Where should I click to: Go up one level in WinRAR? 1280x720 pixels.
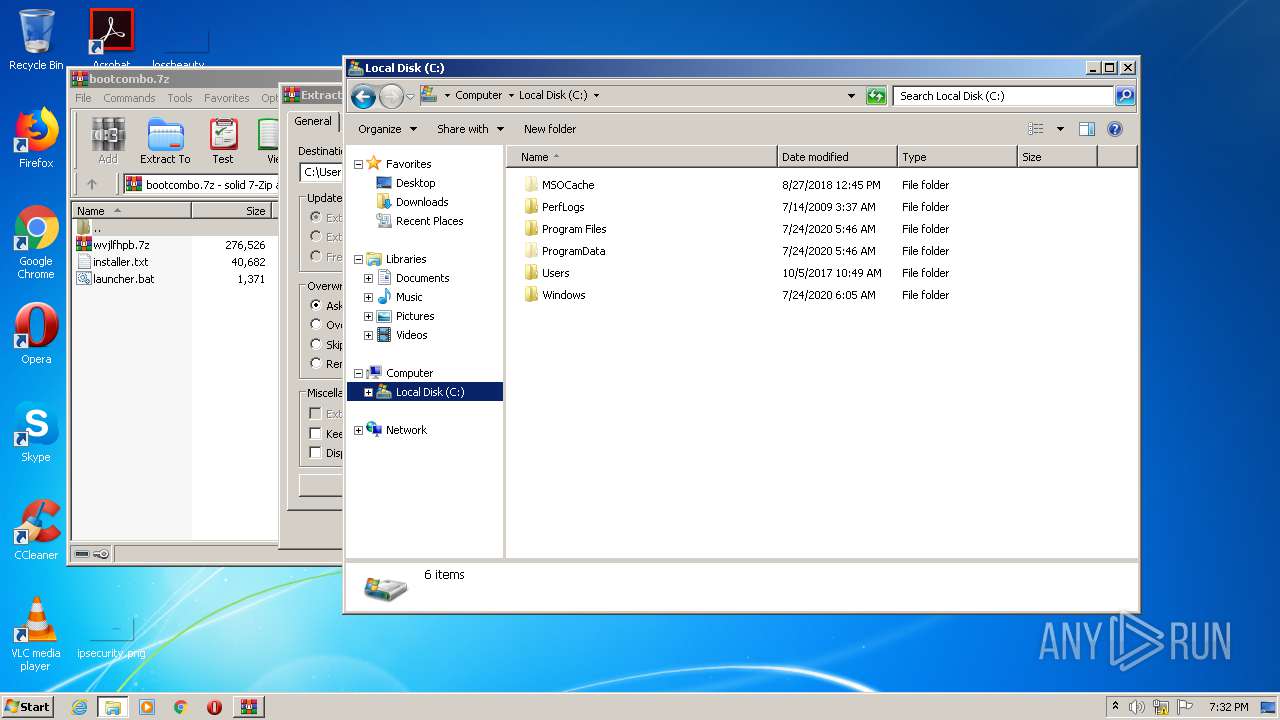[x=92, y=184]
